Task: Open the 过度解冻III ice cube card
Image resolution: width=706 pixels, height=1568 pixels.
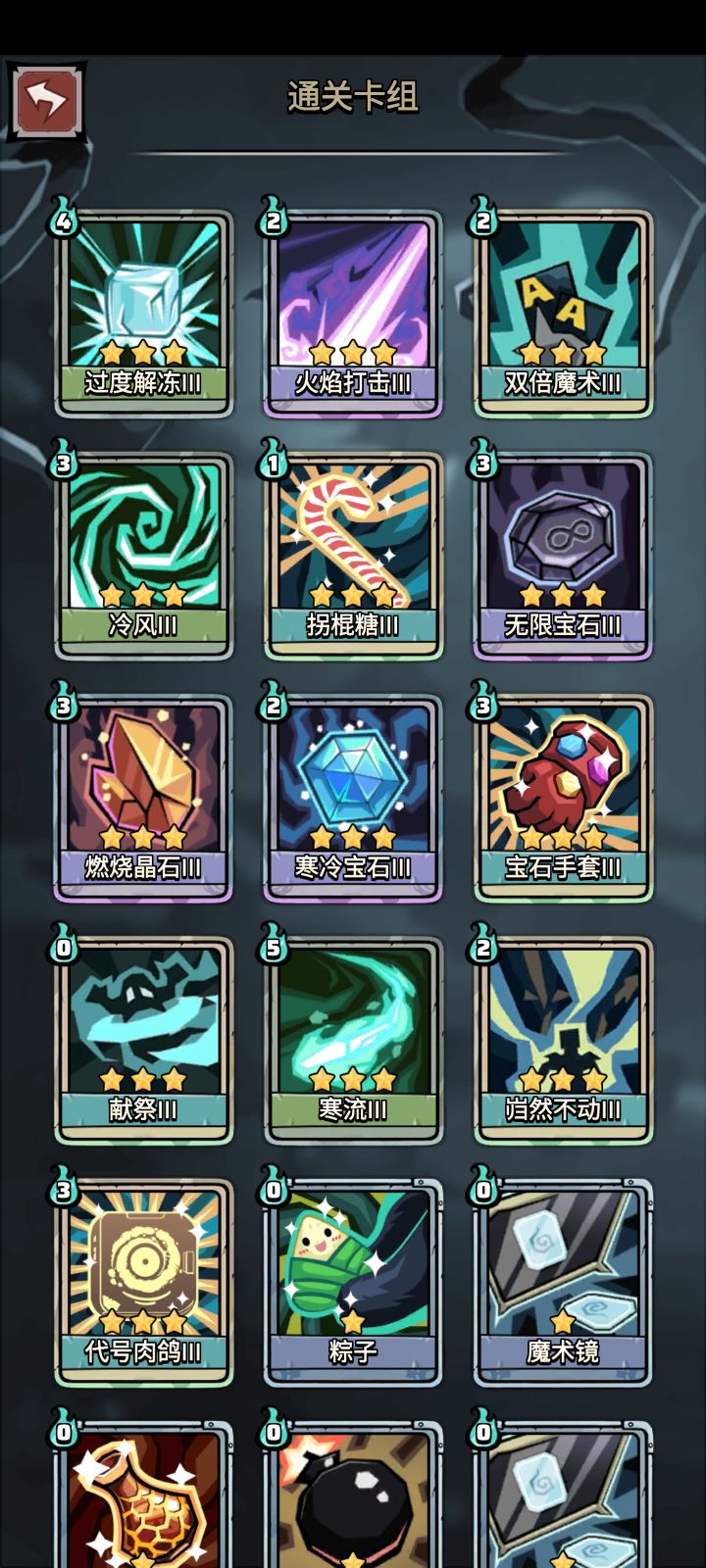Action: click(143, 314)
